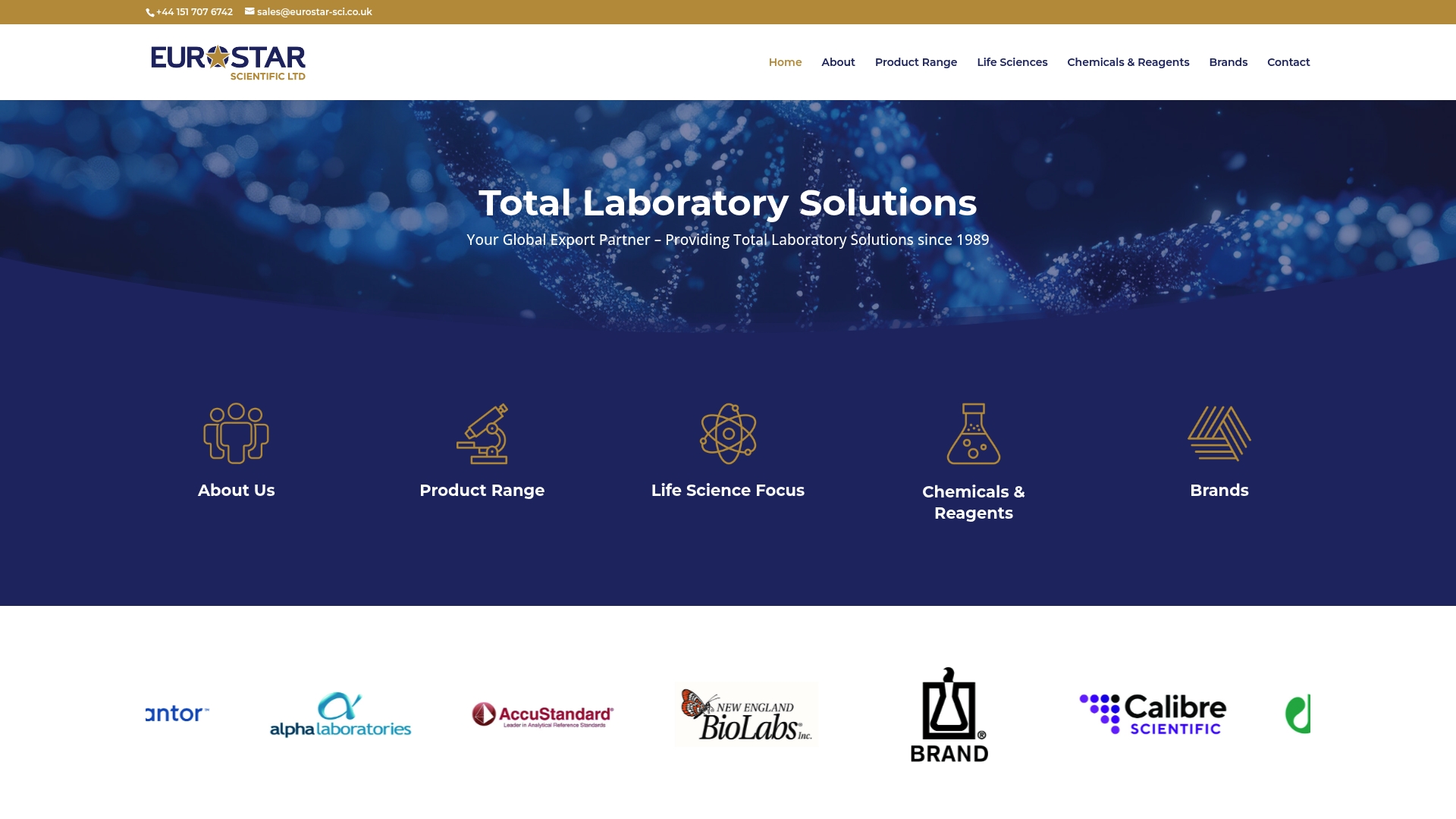Open Life Sciences menu item
The width and height of the screenshot is (1456, 819).
click(x=1012, y=62)
